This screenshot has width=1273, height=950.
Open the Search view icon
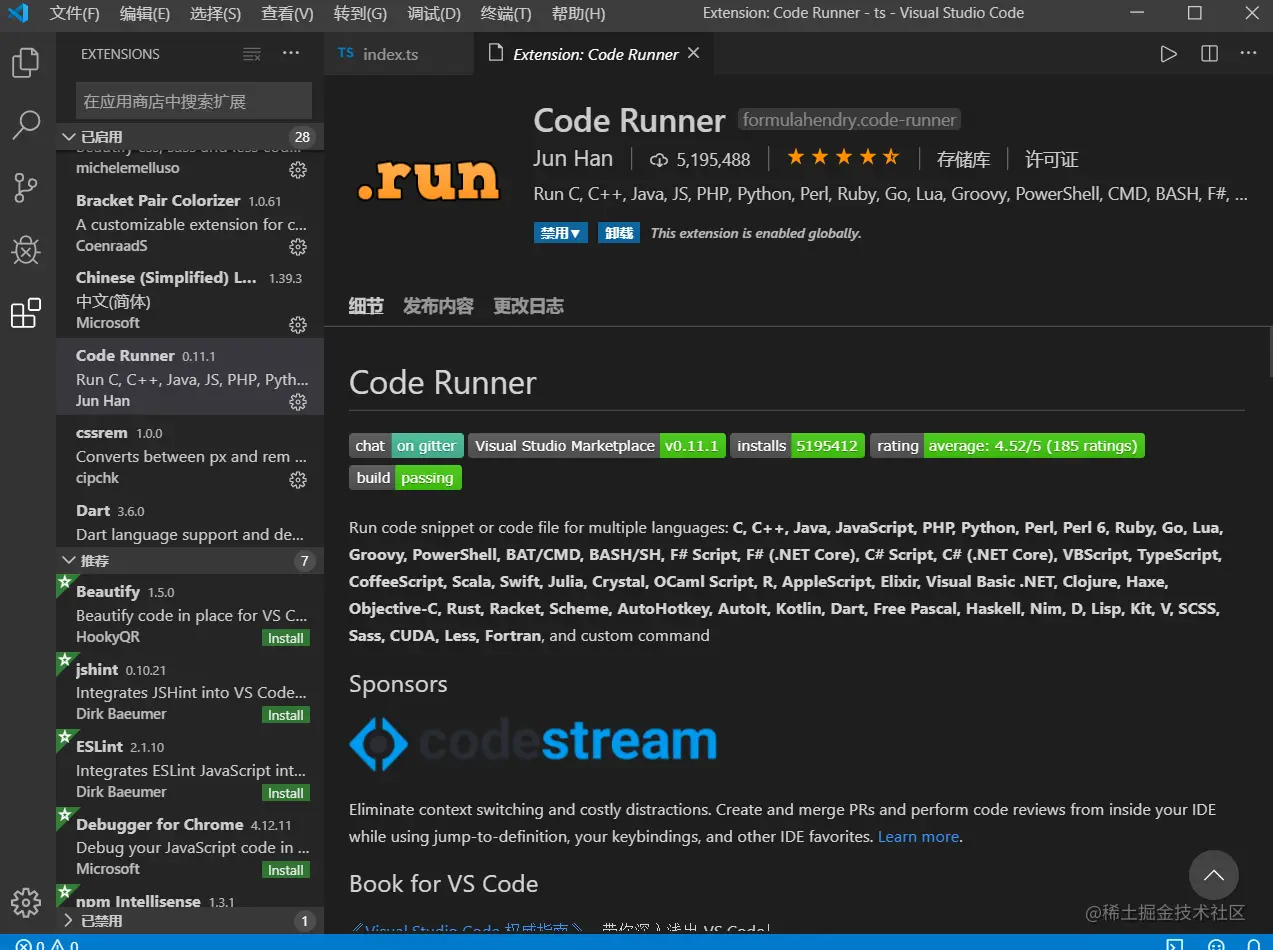coord(25,125)
